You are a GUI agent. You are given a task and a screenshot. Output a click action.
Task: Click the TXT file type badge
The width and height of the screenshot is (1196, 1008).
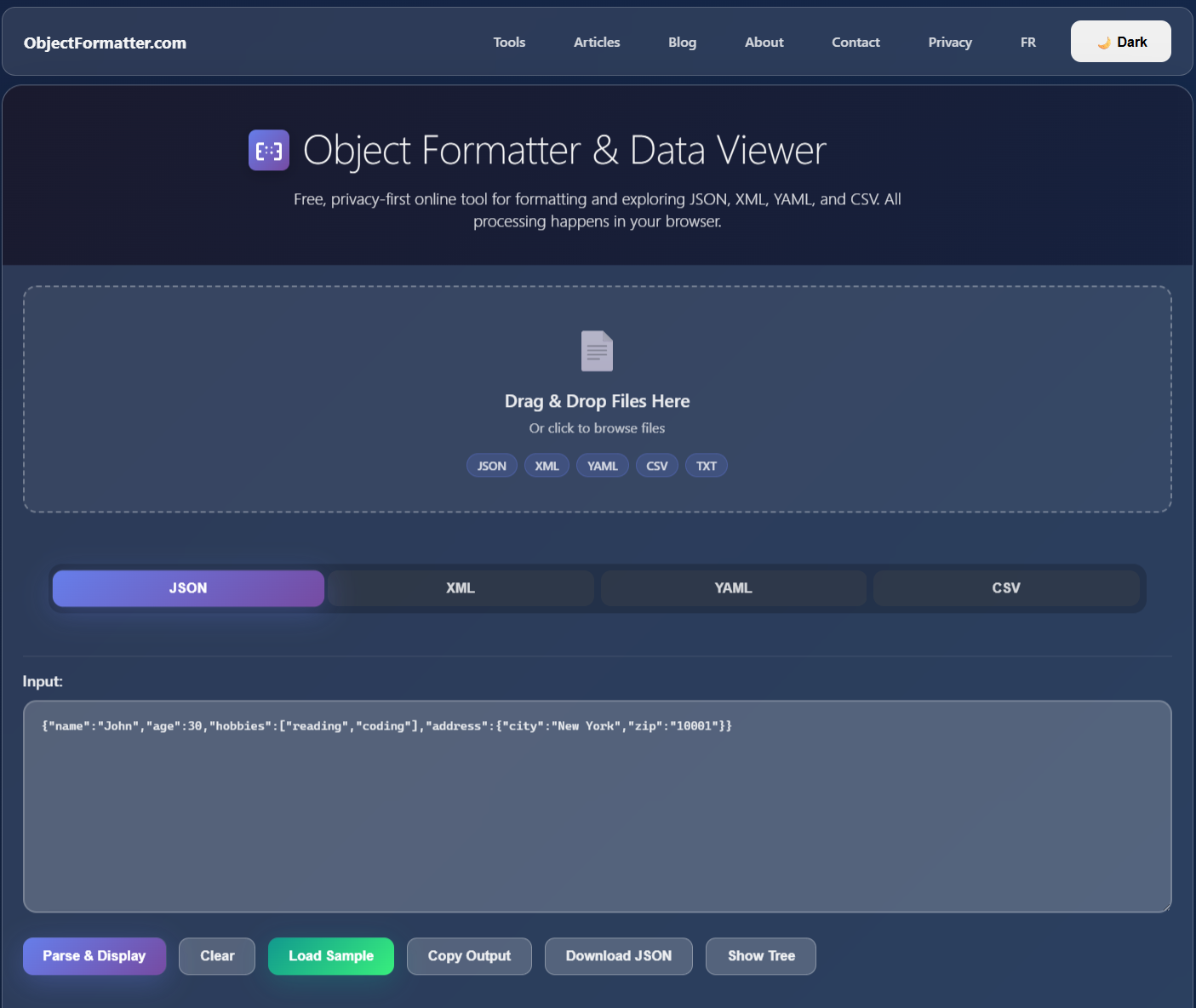706,466
